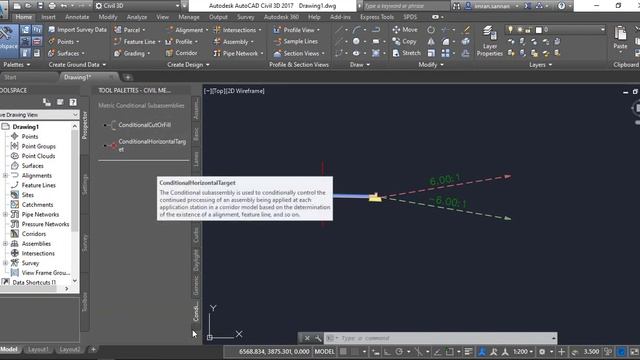
Task: Click the Import Survey Data tool
Action: 77,30
